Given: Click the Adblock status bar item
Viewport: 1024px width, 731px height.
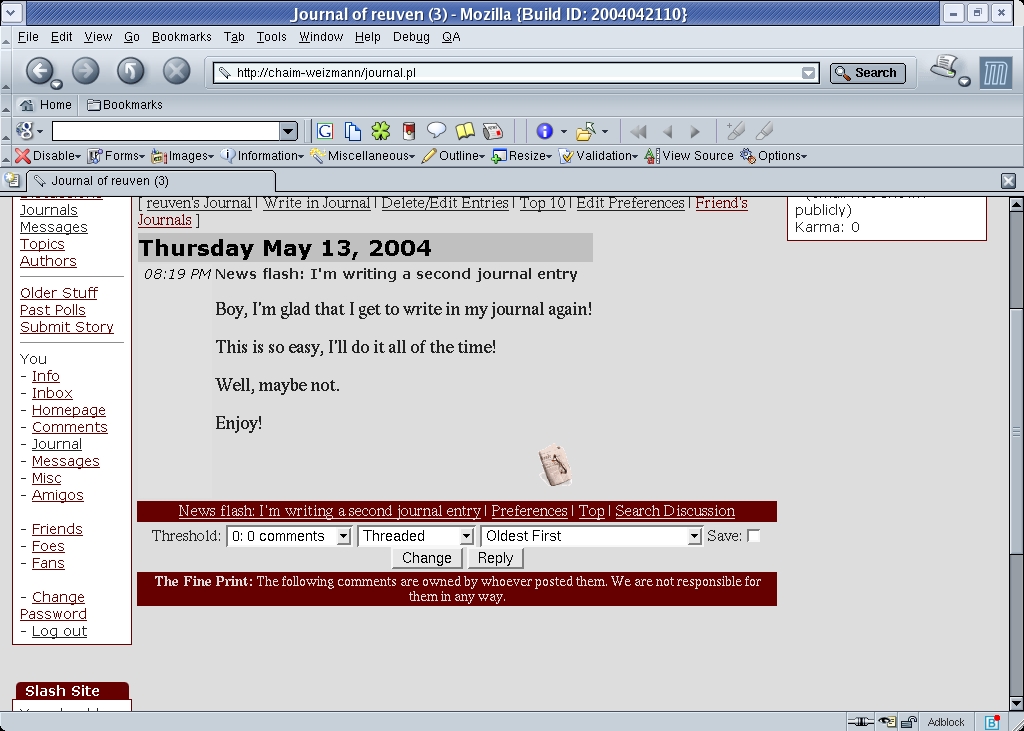Looking at the screenshot, I should (946, 722).
